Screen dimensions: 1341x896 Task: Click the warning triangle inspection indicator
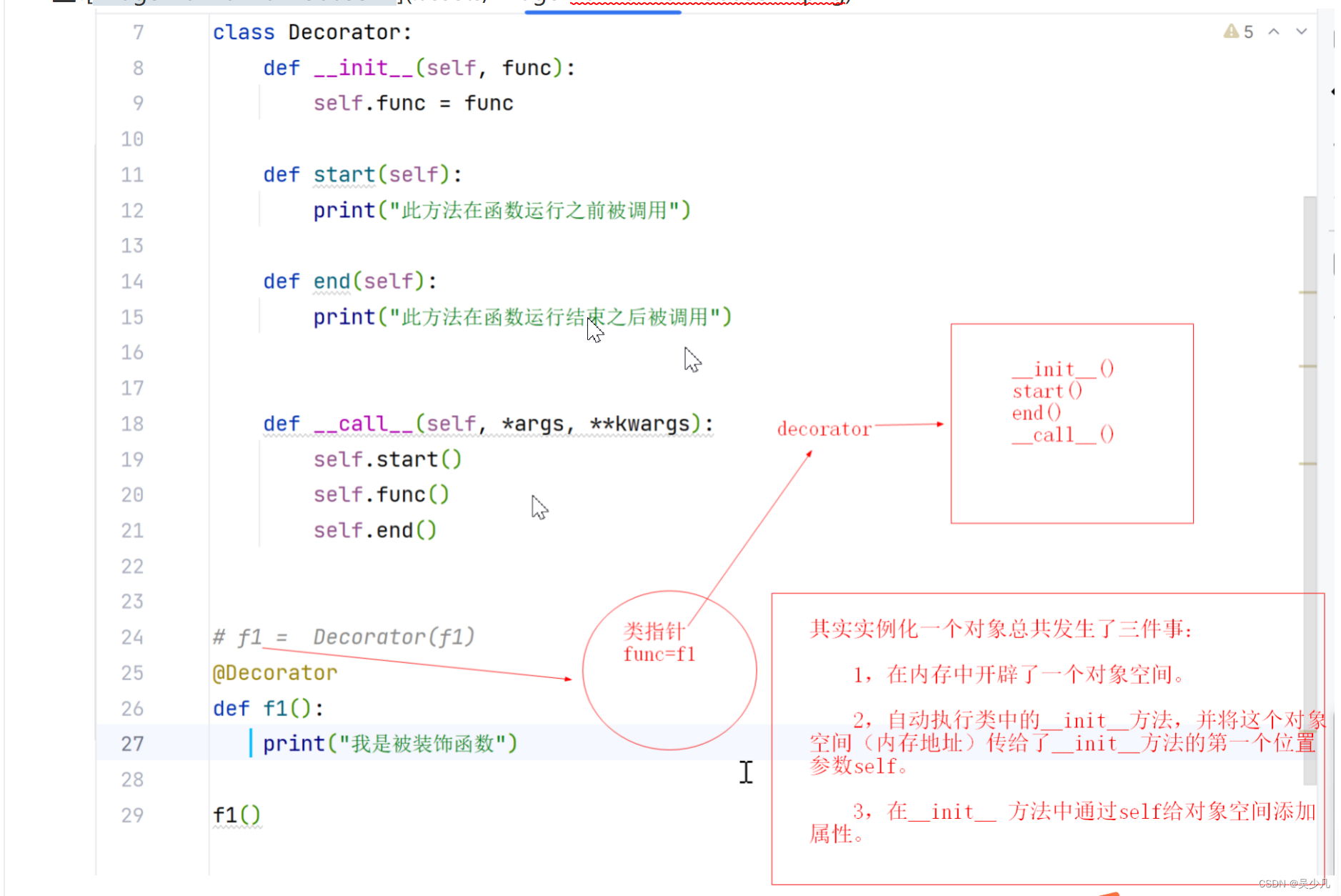coord(1231,31)
